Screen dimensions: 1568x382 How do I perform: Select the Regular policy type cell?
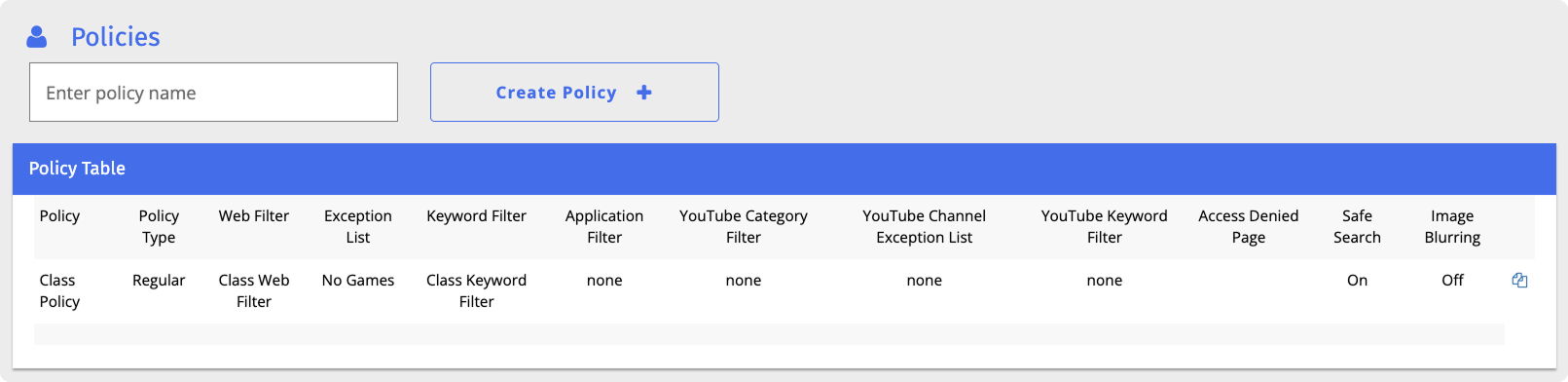click(159, 281)
